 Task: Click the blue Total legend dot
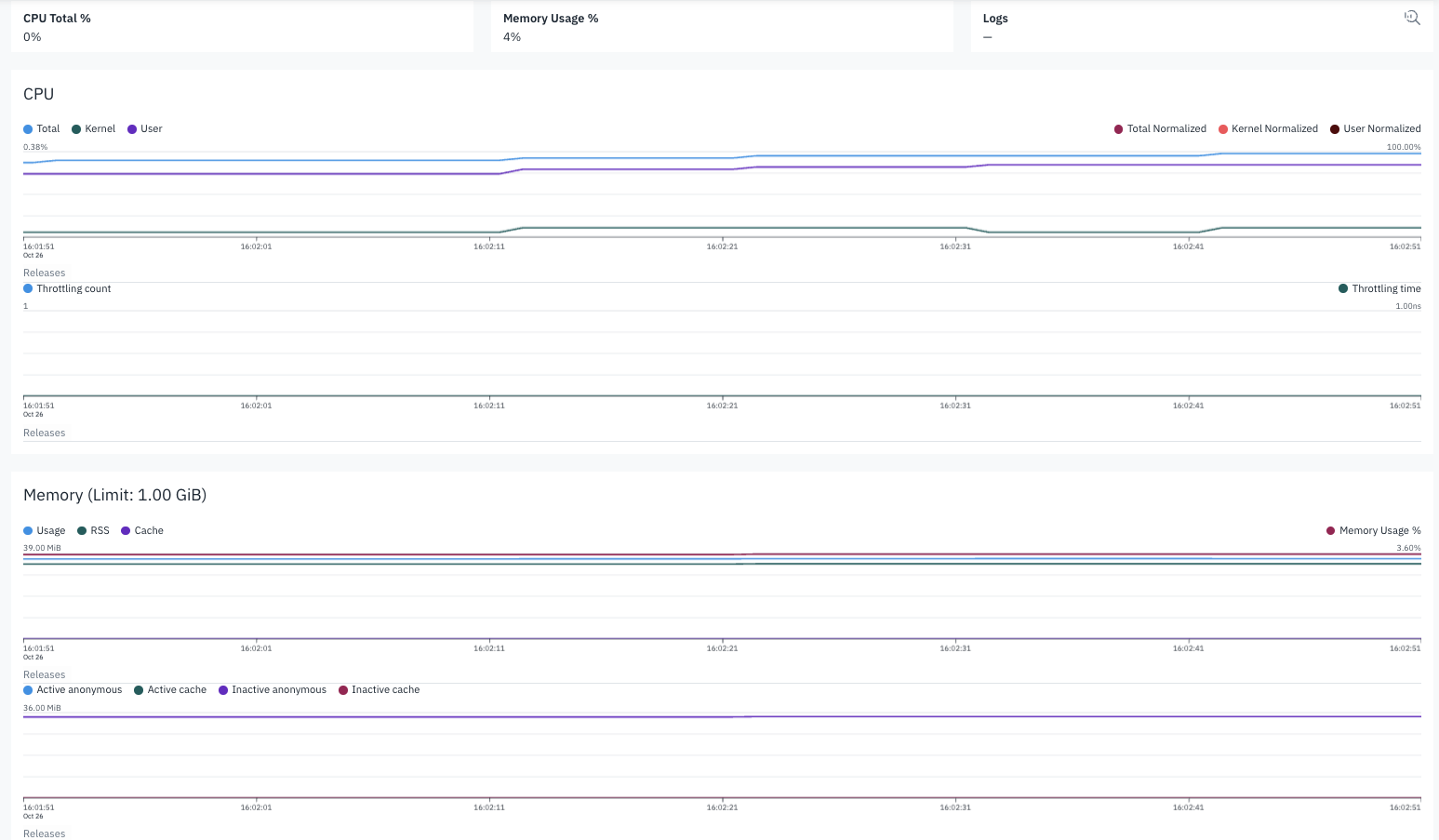point(26,128)
